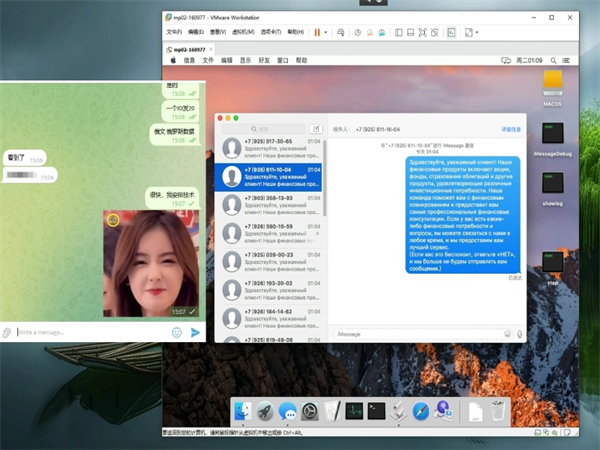Click the Telegram send arrow button
Image resolution: width=600 pixels, height=450 pixels.
tap(195, 332)
